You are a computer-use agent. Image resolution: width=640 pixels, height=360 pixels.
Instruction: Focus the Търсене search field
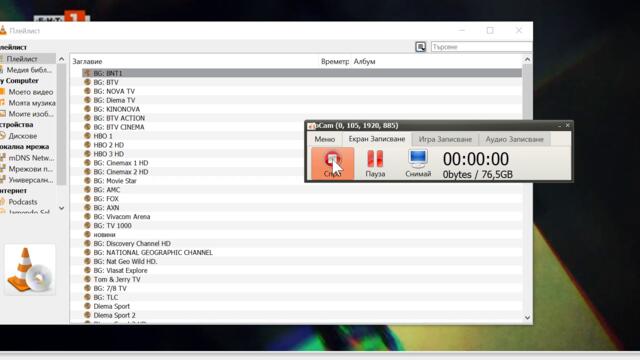(482, 47)
